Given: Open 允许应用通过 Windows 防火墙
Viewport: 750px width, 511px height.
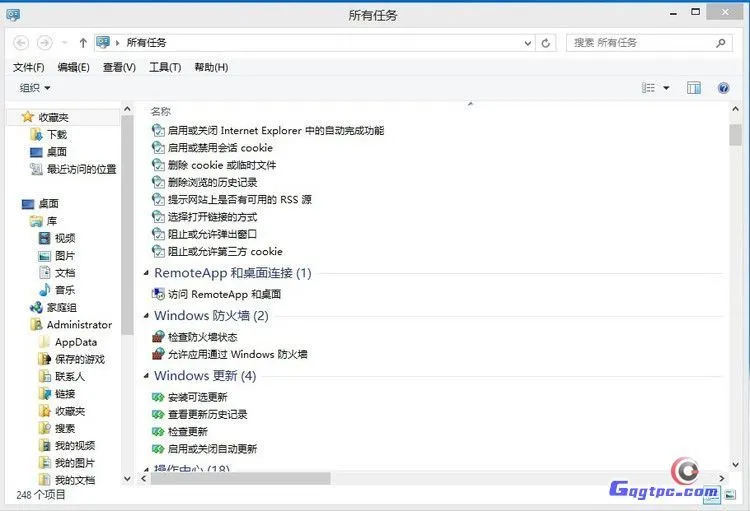Looking at the screenshot, I should [238, 355].
